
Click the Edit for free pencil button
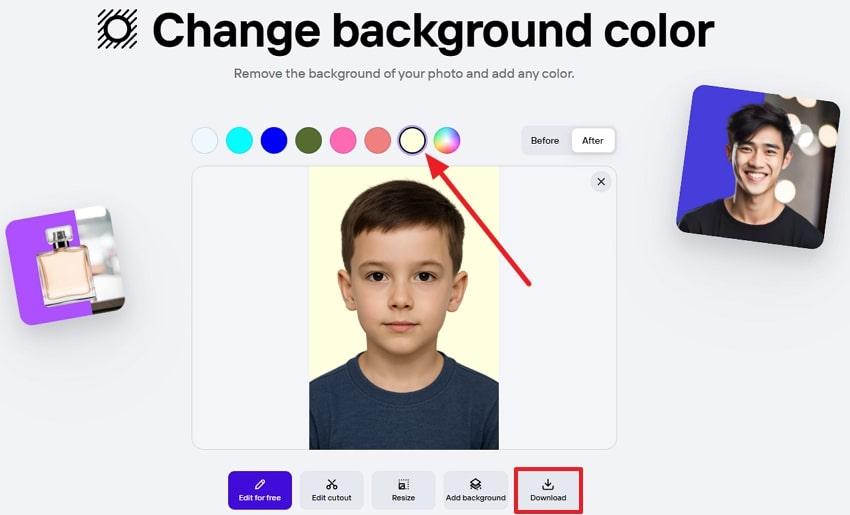pyautogui.click(x=260, y=490)
